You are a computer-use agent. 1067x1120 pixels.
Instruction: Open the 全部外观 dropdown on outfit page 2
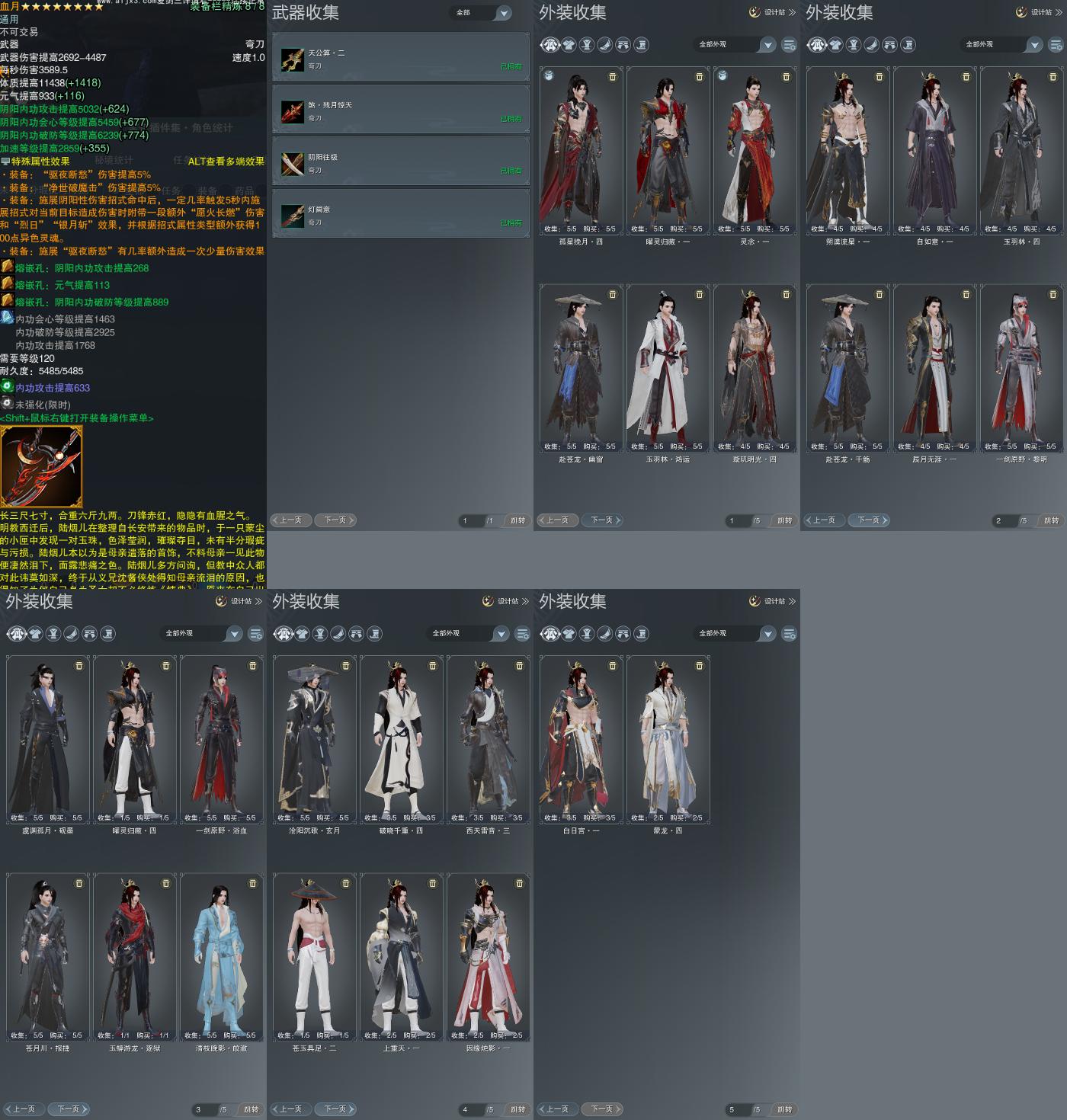click(x=1002, y=45)
